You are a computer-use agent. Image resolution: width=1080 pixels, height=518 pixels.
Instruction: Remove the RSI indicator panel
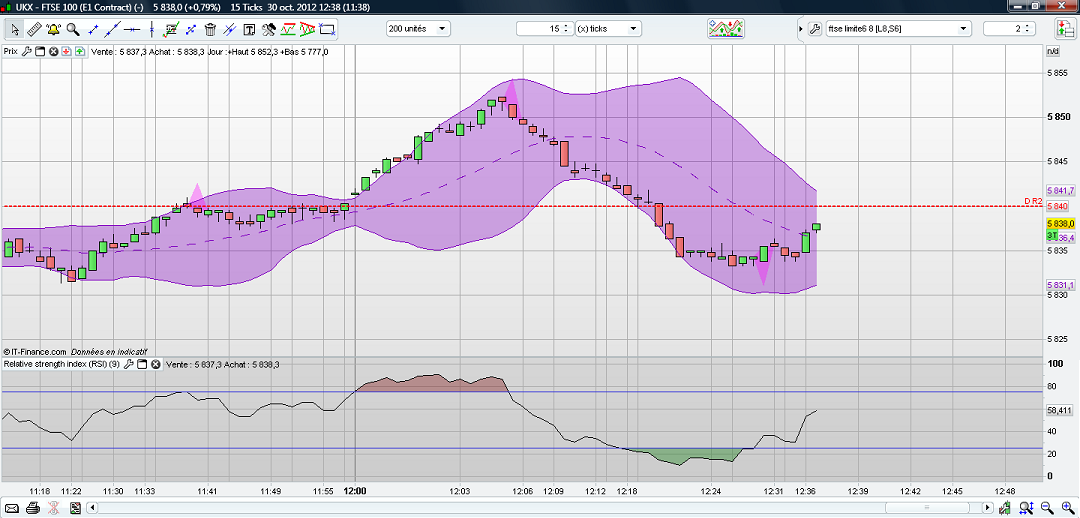[156, 365]
